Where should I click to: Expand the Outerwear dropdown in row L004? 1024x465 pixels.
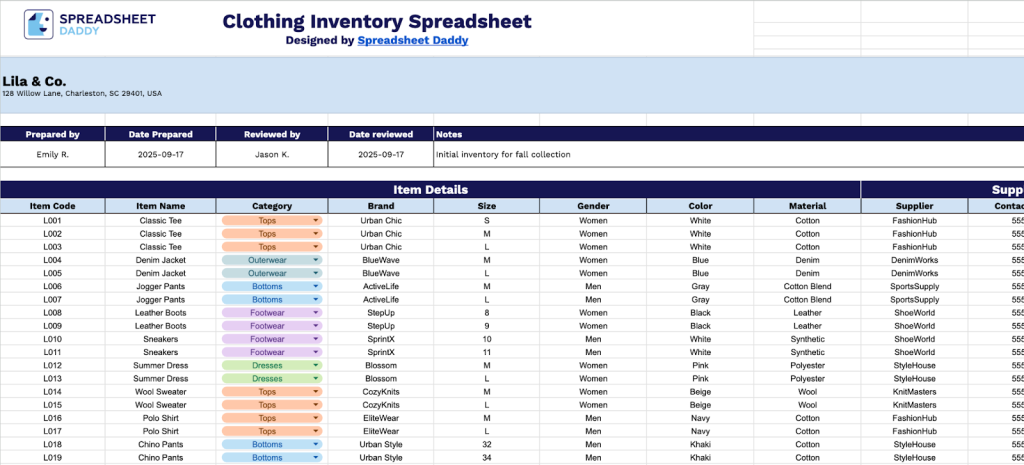(316, 260)
